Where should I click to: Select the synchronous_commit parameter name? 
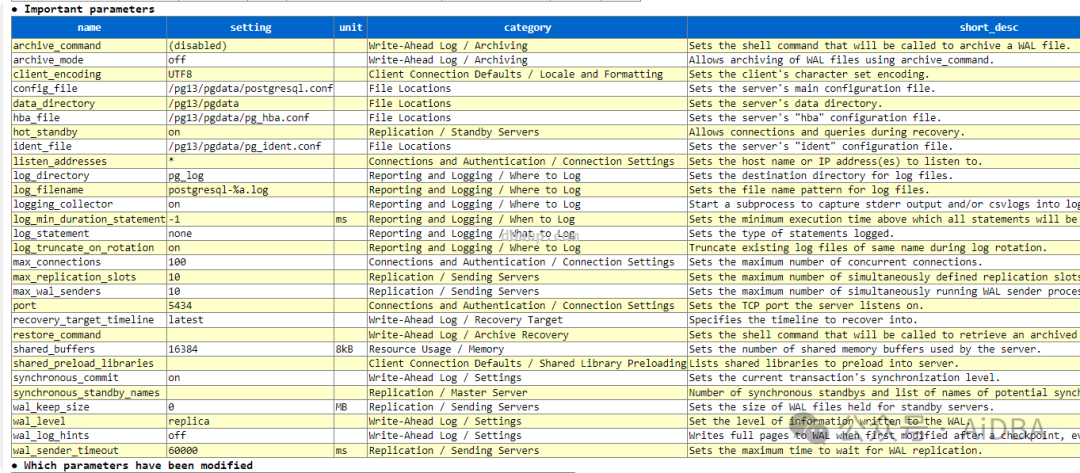[66, 378]
